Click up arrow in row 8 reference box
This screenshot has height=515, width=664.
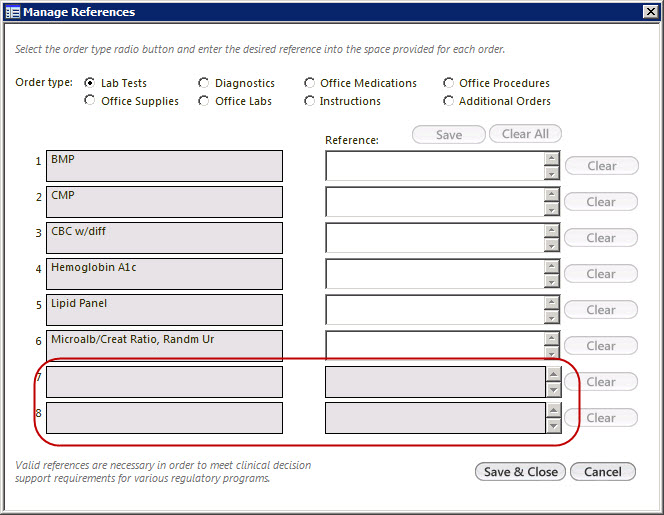pos(554,410)
